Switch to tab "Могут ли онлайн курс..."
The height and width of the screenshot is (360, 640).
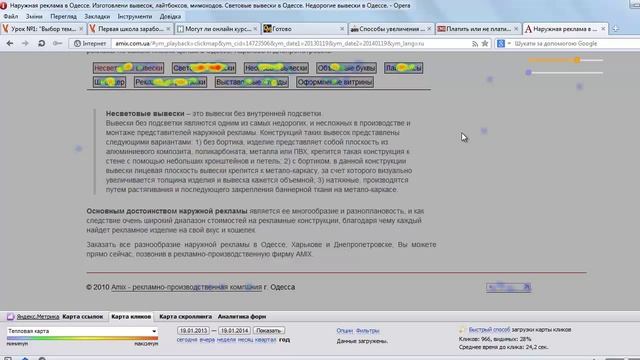coord(217,29)
